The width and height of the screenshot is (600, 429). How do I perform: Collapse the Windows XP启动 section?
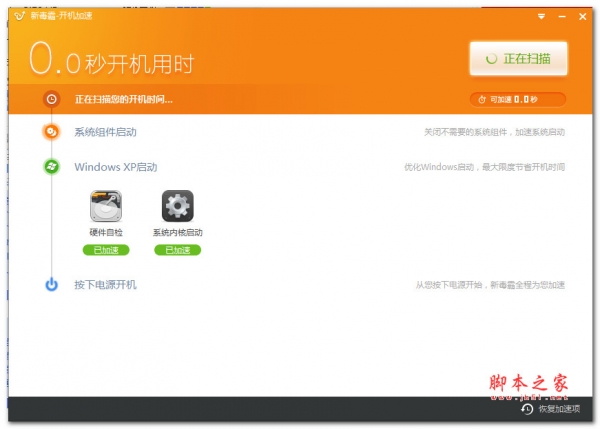(x=116, y=167)
